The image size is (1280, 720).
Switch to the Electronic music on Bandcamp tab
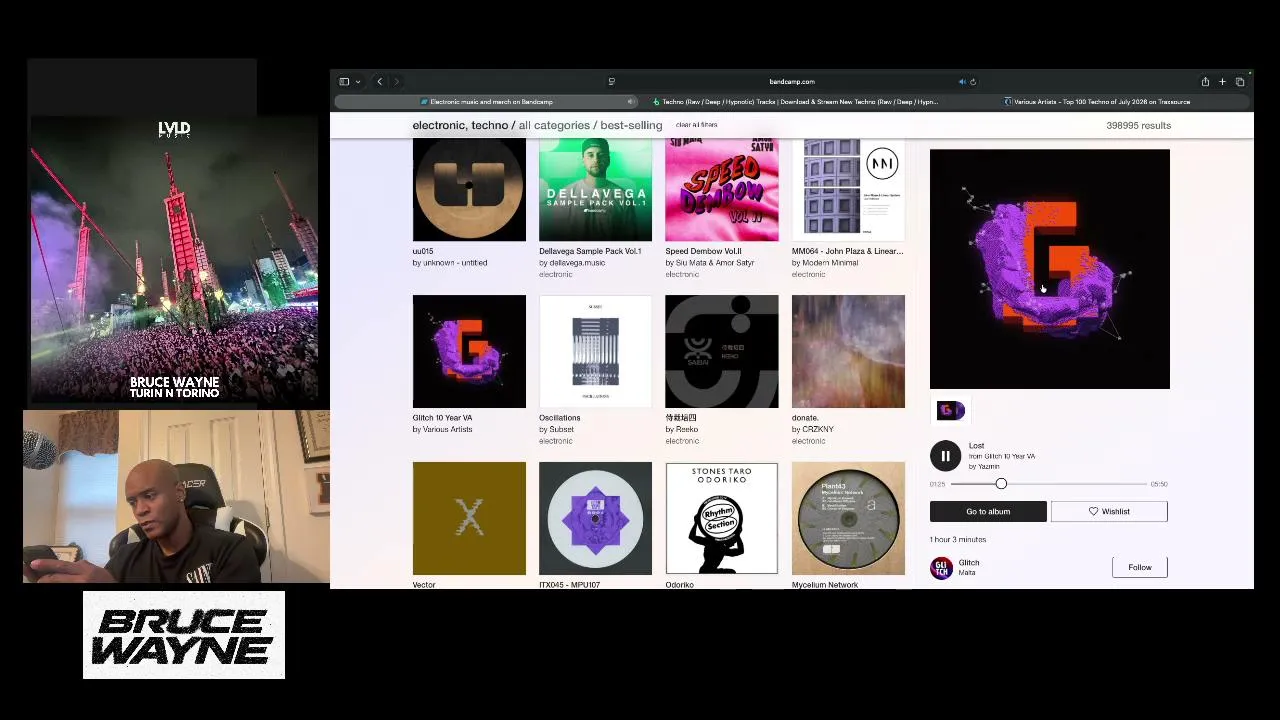[x=487, y=101]
